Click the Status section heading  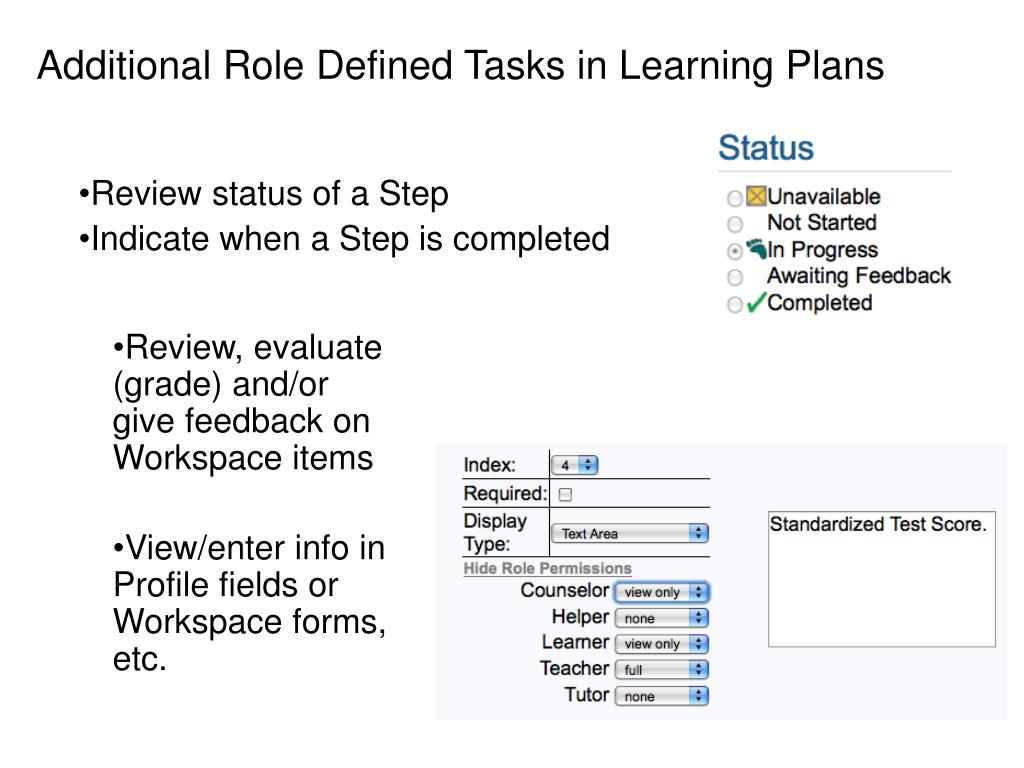(x=766, y=148)
